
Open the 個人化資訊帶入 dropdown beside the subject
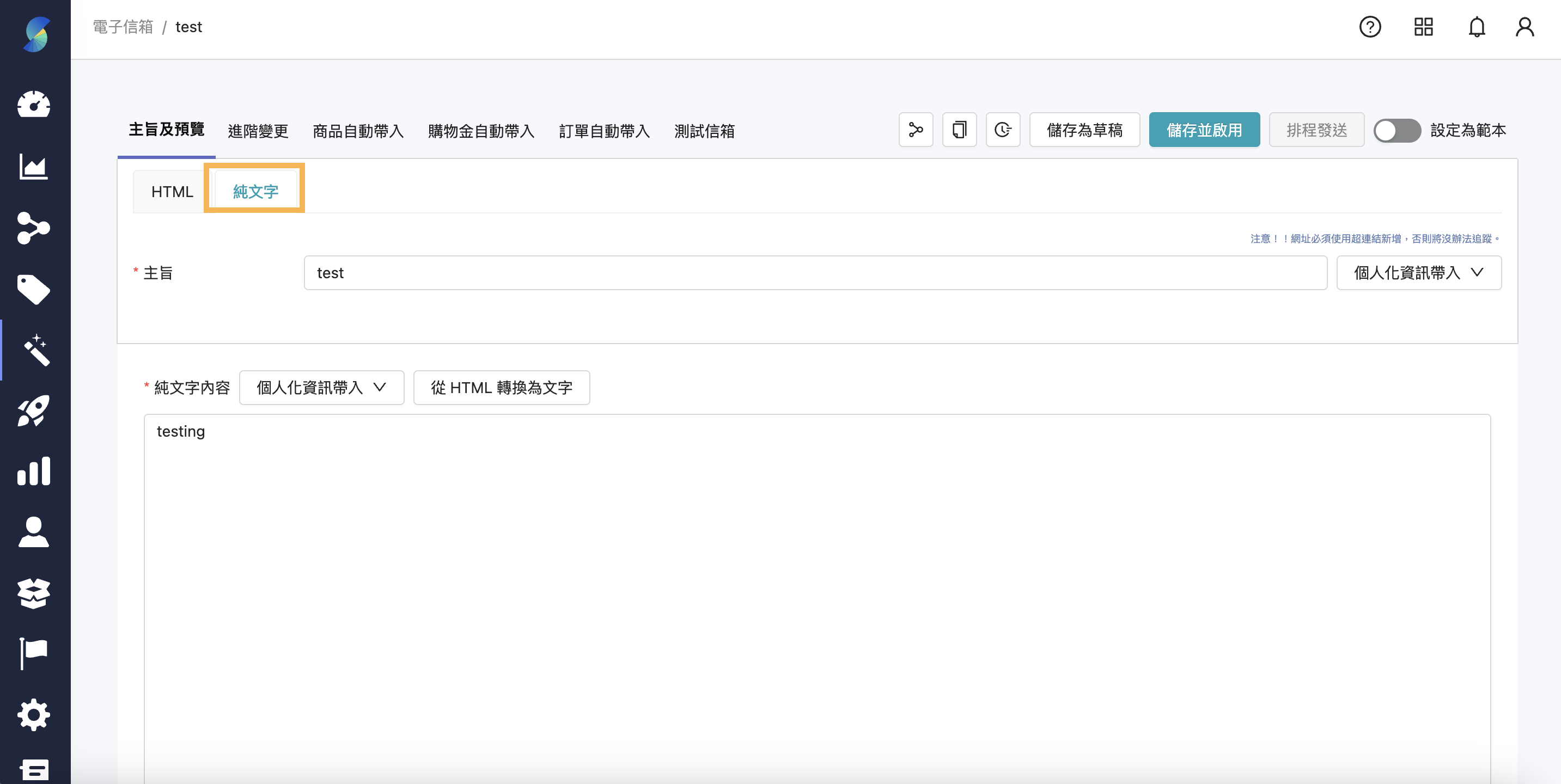1419,273
